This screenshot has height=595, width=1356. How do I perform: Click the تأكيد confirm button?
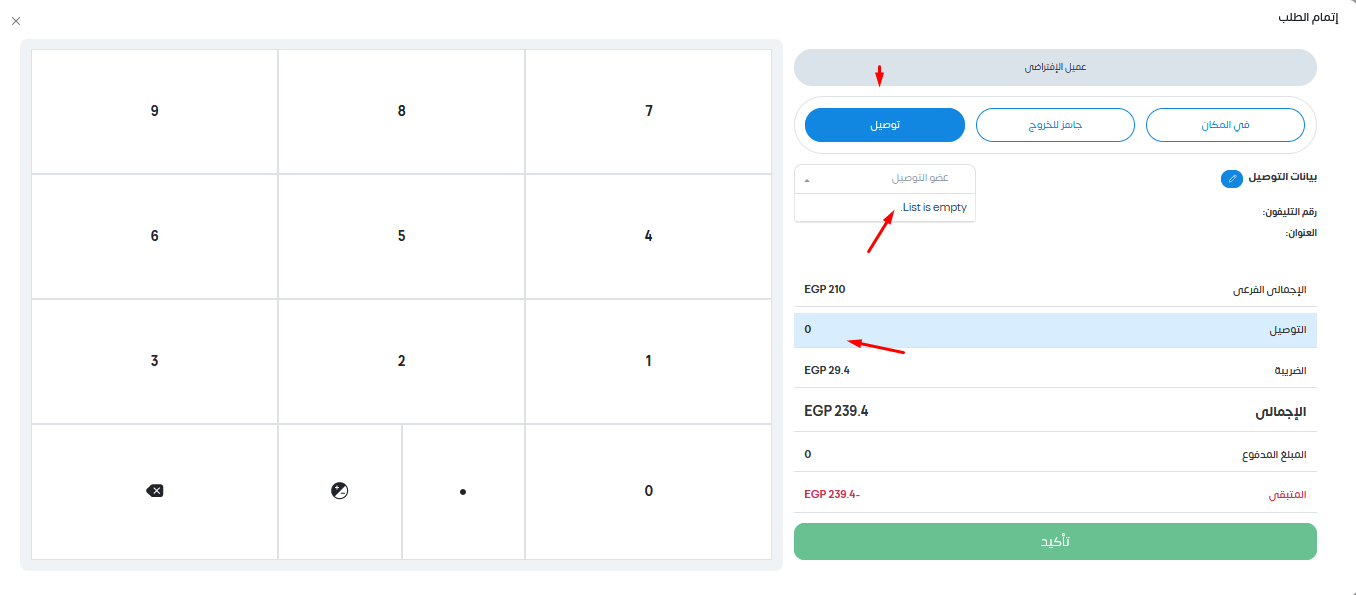[1055, 541]
